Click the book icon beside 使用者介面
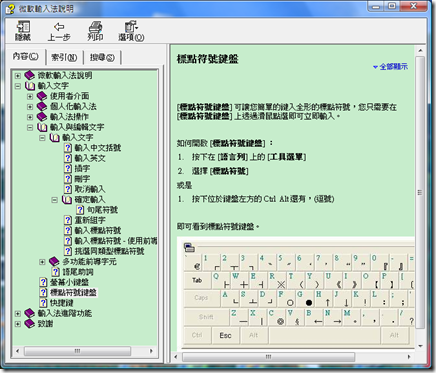Image resolution: width=436 pixels, height=373 pixels. (42, 96)
